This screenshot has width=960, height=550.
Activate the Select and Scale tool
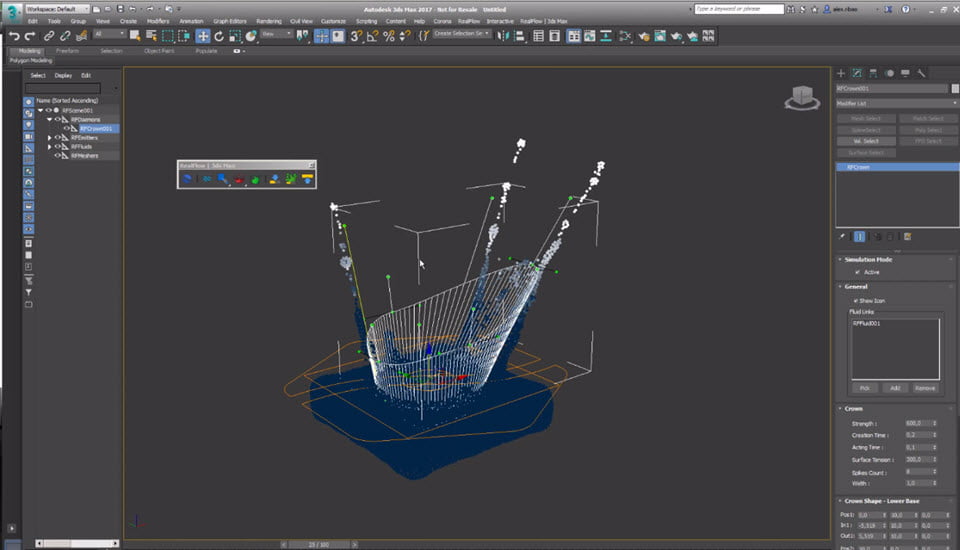click(x=234, y=36)
